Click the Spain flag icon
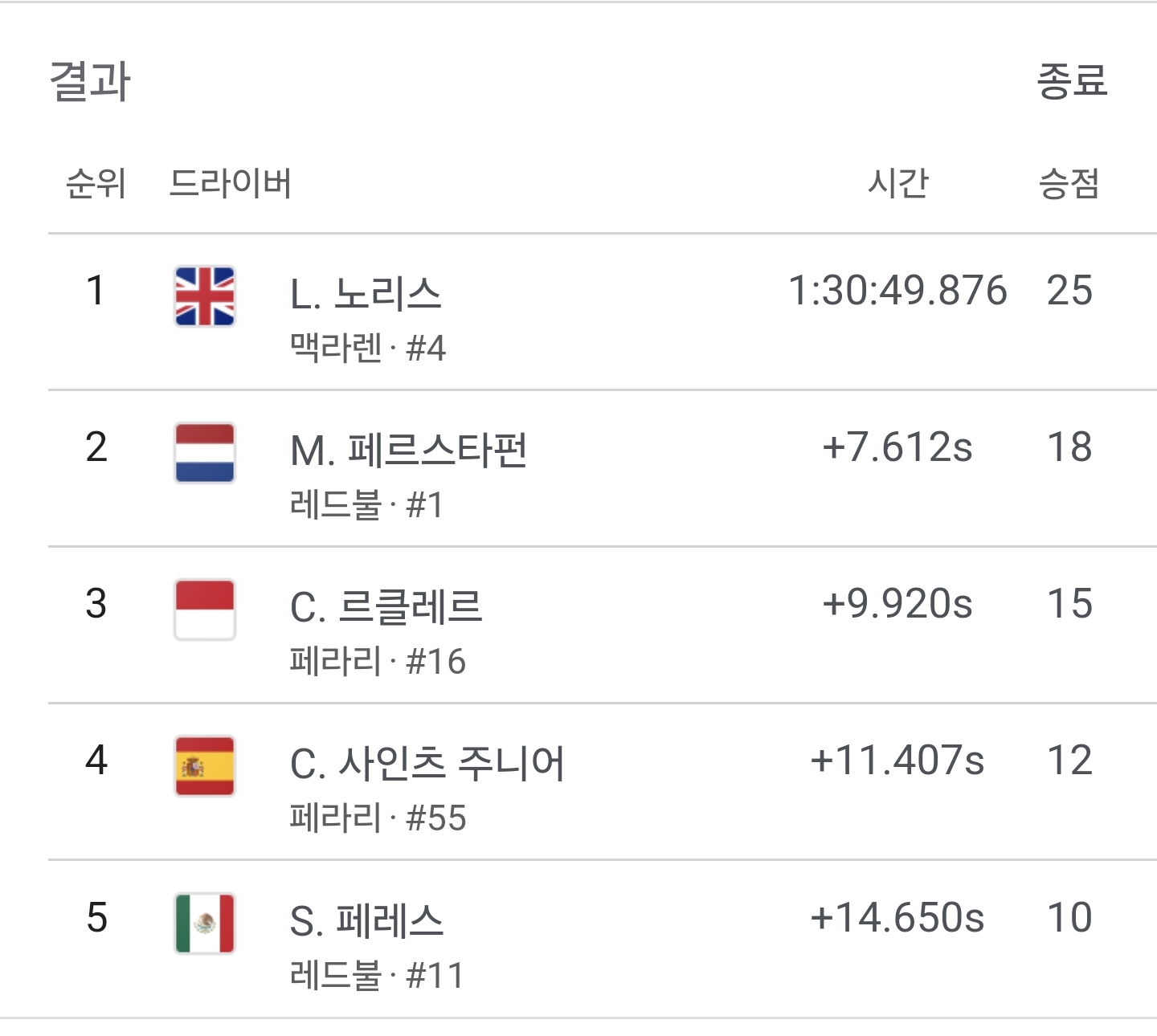The image size is (1157, 1036). coord(205,766)
